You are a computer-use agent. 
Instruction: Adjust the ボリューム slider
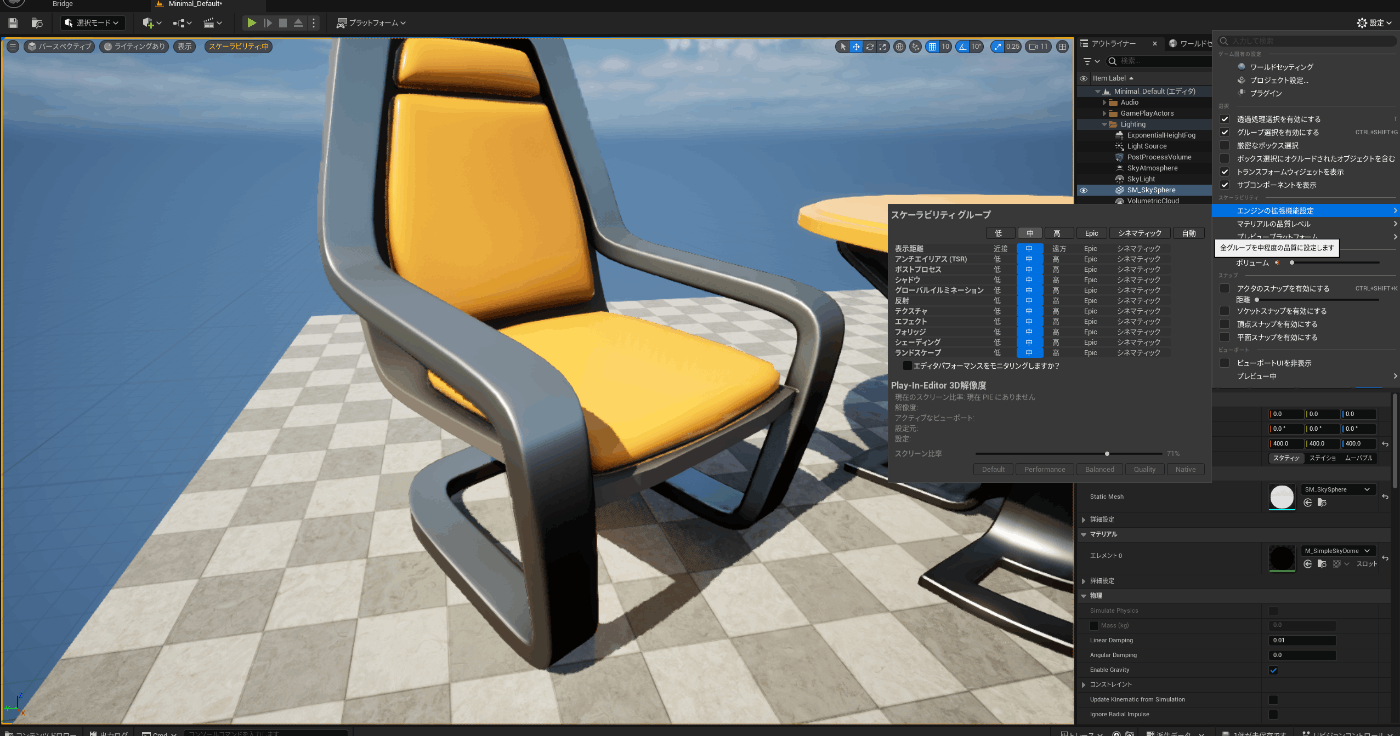1335,263
